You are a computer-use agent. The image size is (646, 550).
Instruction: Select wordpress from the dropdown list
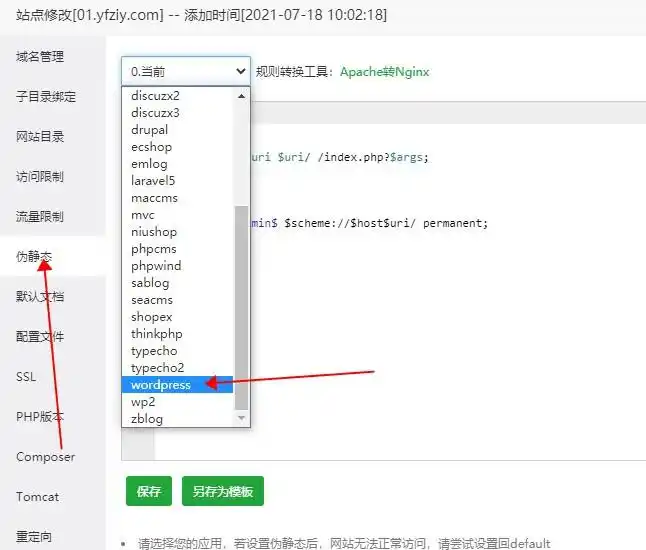point(160,385)
